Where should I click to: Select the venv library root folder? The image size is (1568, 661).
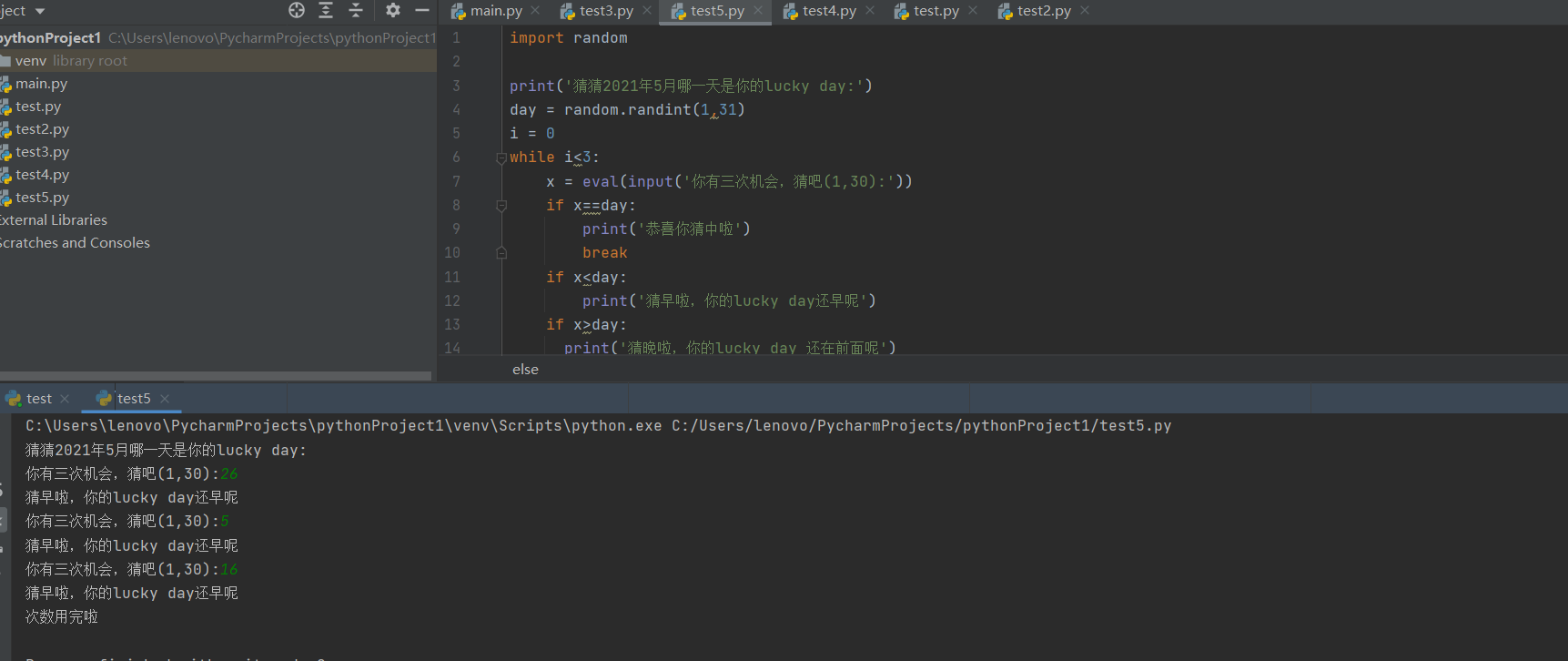218,60
